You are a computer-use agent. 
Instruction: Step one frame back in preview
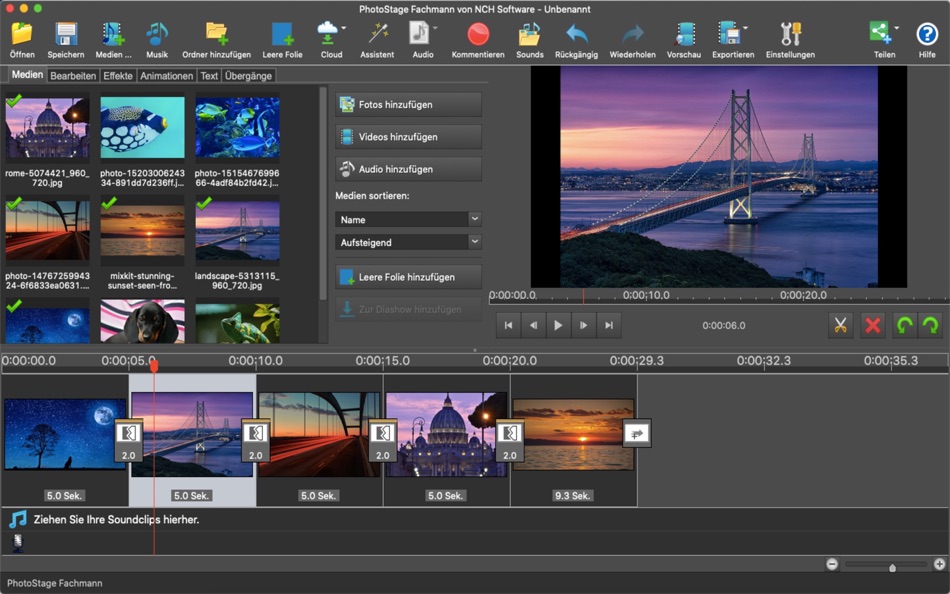pyautogui.click(x=533, y=325)
